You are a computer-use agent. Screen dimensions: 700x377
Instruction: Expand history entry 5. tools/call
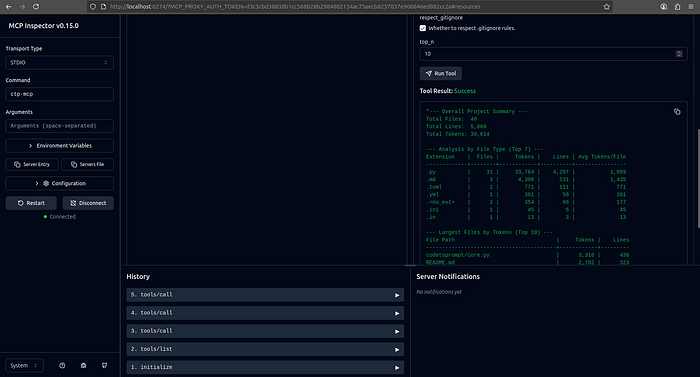pyautogui.click(x=265, y=295)
